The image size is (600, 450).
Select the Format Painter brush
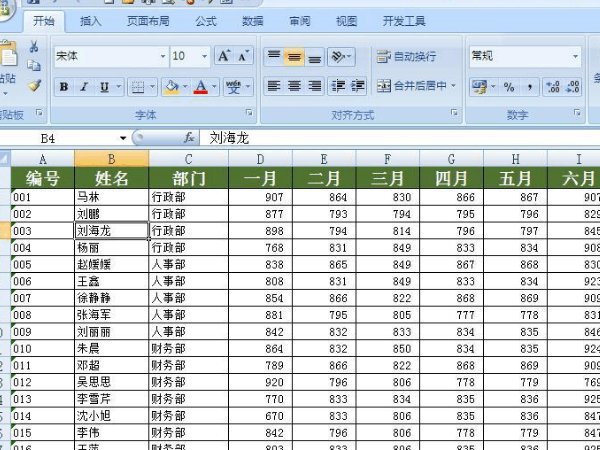click(34, 85)
